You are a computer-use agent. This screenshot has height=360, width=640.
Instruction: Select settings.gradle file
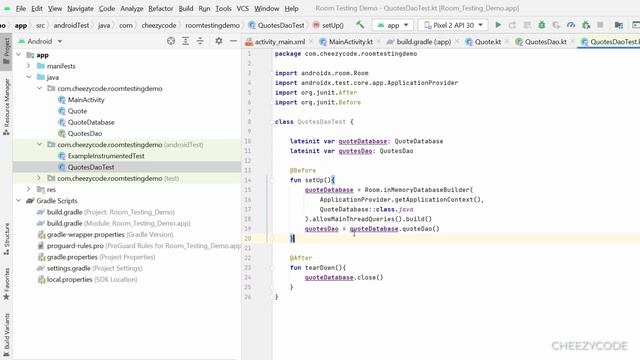[x=89, y=268]
